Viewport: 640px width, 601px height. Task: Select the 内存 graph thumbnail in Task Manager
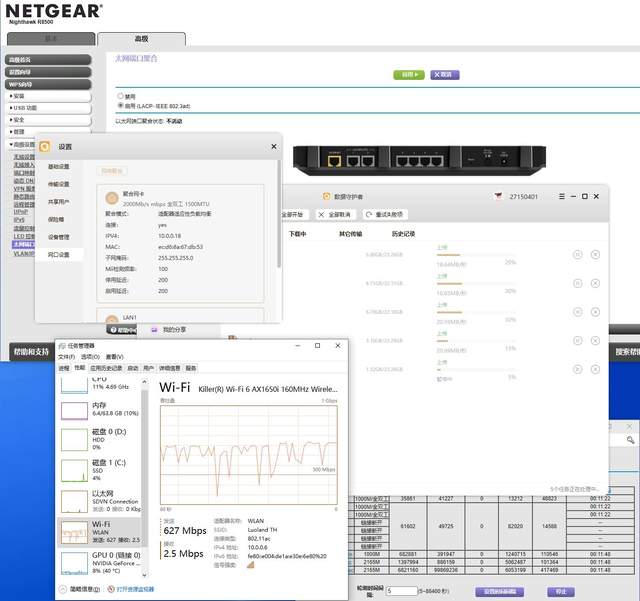coord(74,410)
